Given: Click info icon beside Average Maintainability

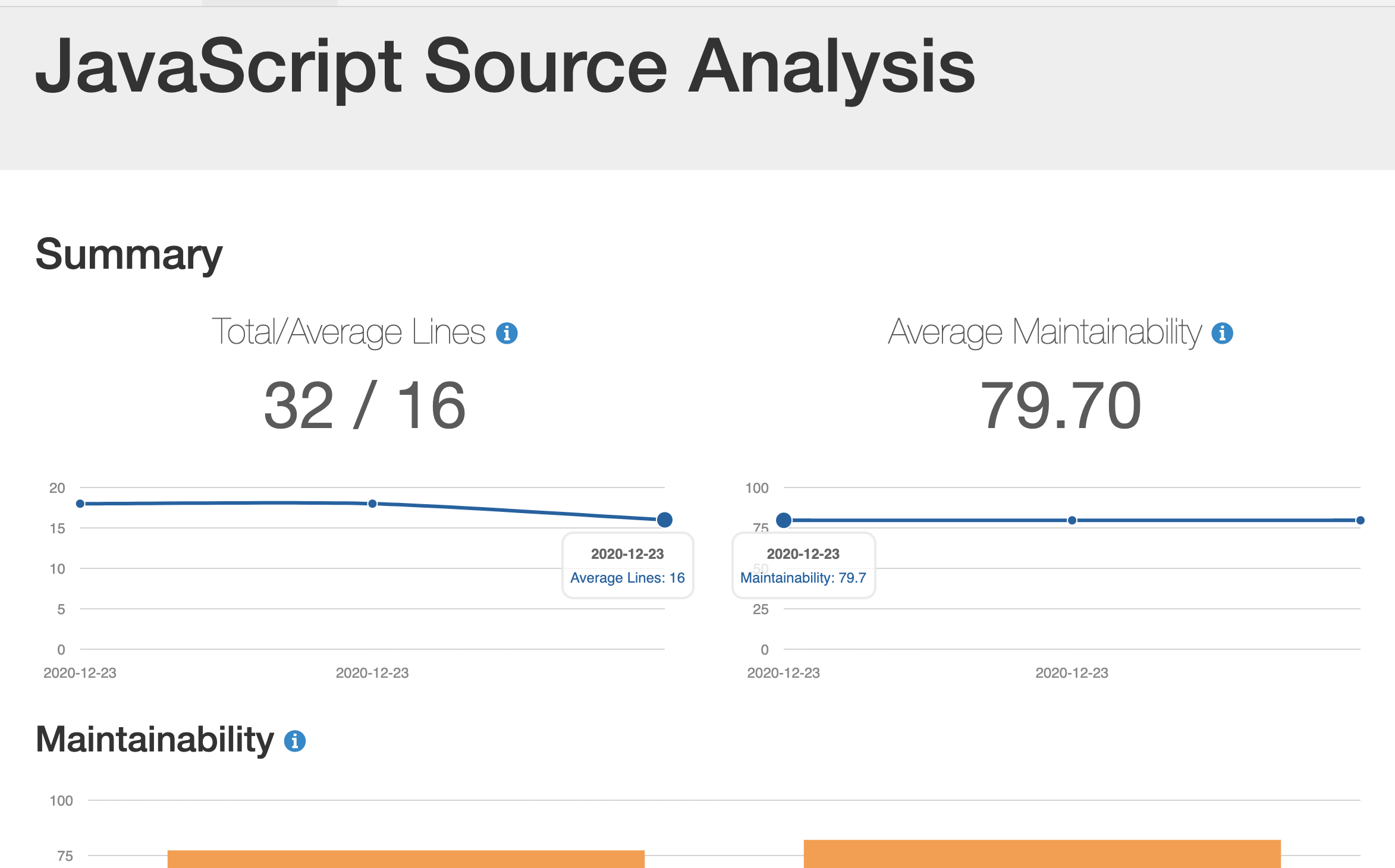Looking at the screenshot, I should (x=1222, y=334).
